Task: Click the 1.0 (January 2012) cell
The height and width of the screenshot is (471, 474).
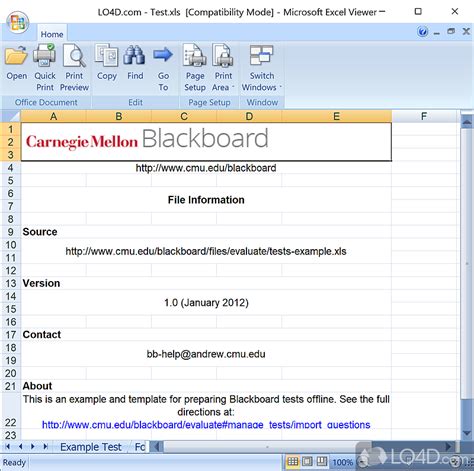Action: [206, 303]
